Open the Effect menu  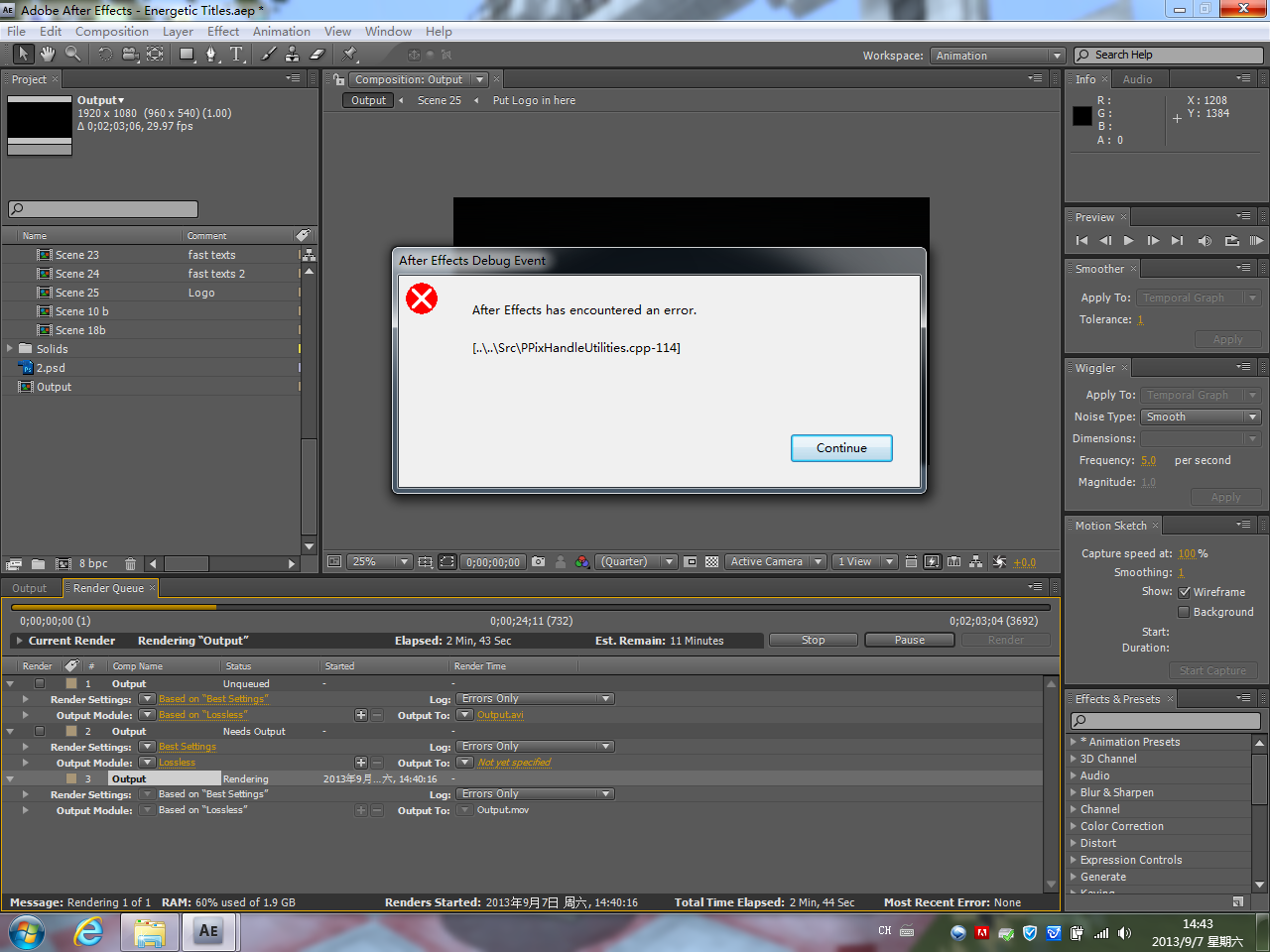[223, 31]
